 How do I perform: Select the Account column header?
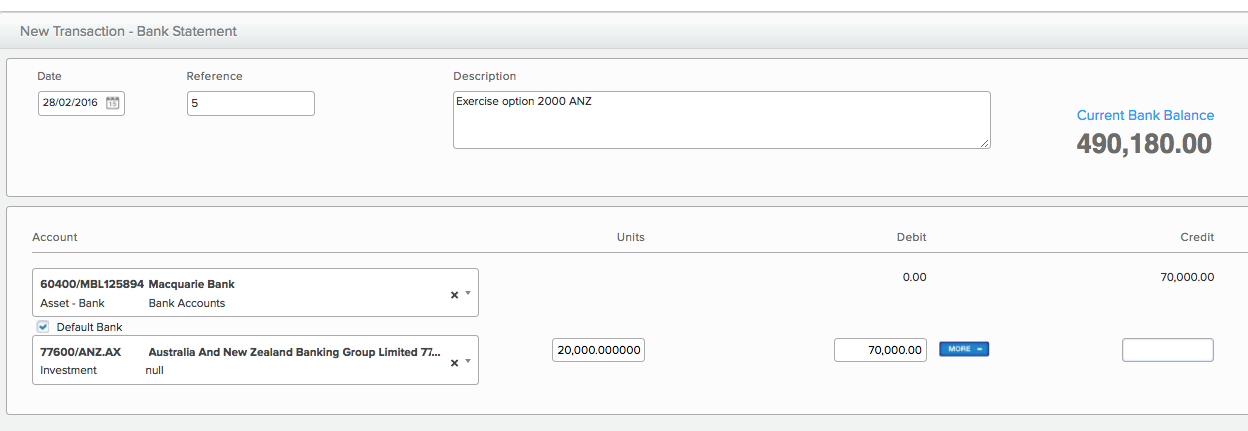(55, 237)
